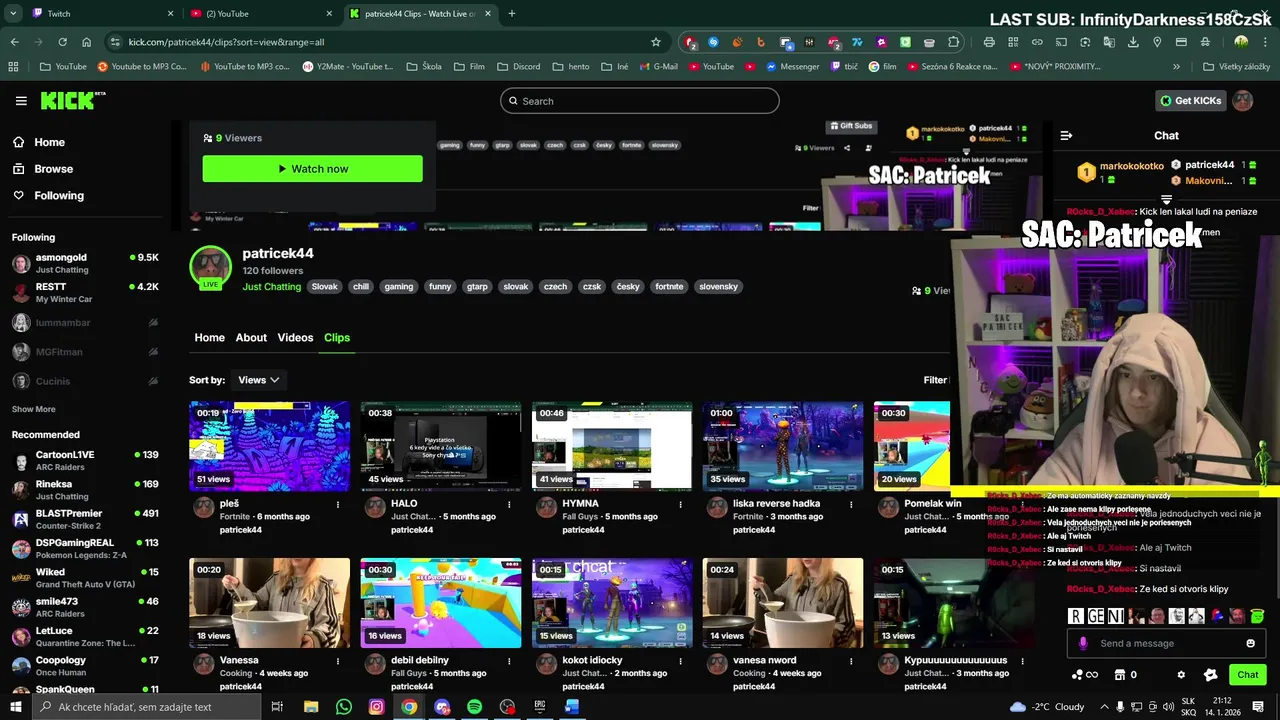This screenshot has height=720, width=1280.
Task: Collapse the chat panel with arrow icon
Action: tap(1066, 135)
